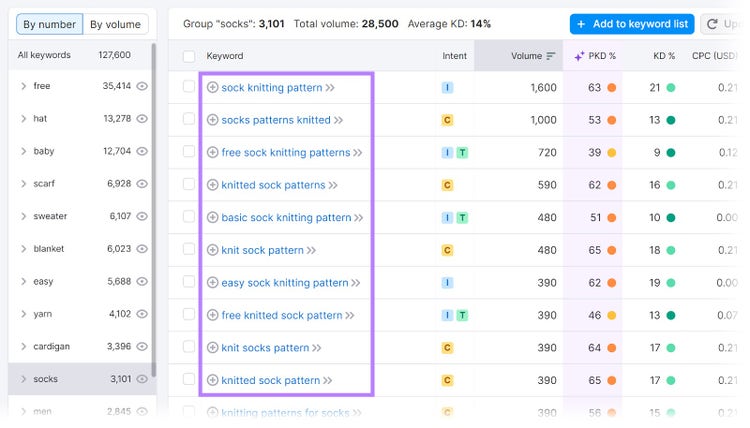This screenshot has width=750, height=428.
Task: Open 'basic sock knitting pattern' keyword link
Action: [x=286, y=218]
